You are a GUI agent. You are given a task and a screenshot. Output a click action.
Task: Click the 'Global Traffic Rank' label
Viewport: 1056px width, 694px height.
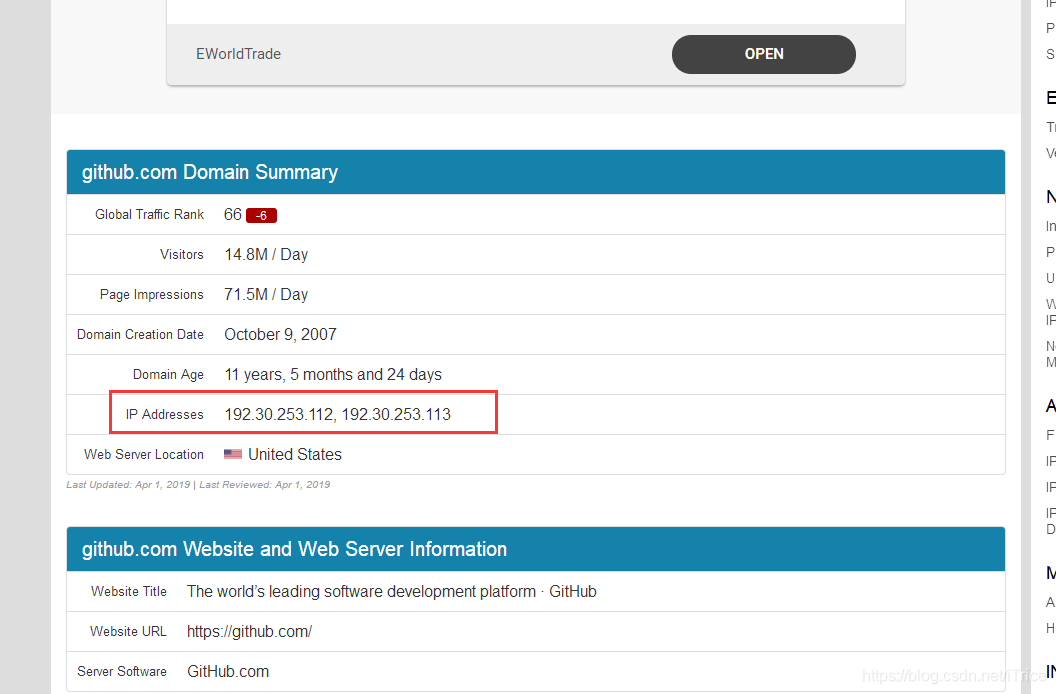click(150, 214)
